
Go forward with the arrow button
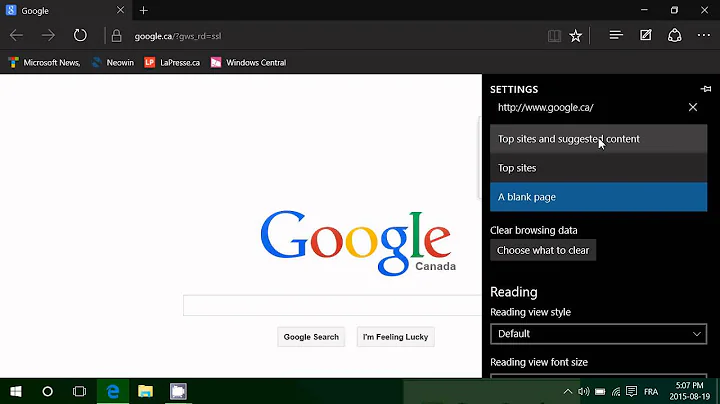pos(48,35)
